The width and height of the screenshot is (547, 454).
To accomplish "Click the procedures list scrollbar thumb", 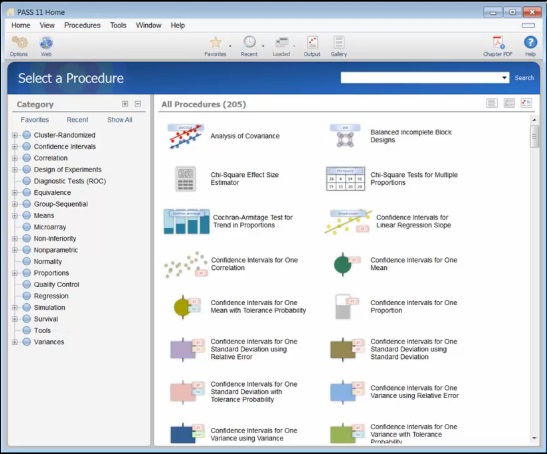I will (534, 136).
